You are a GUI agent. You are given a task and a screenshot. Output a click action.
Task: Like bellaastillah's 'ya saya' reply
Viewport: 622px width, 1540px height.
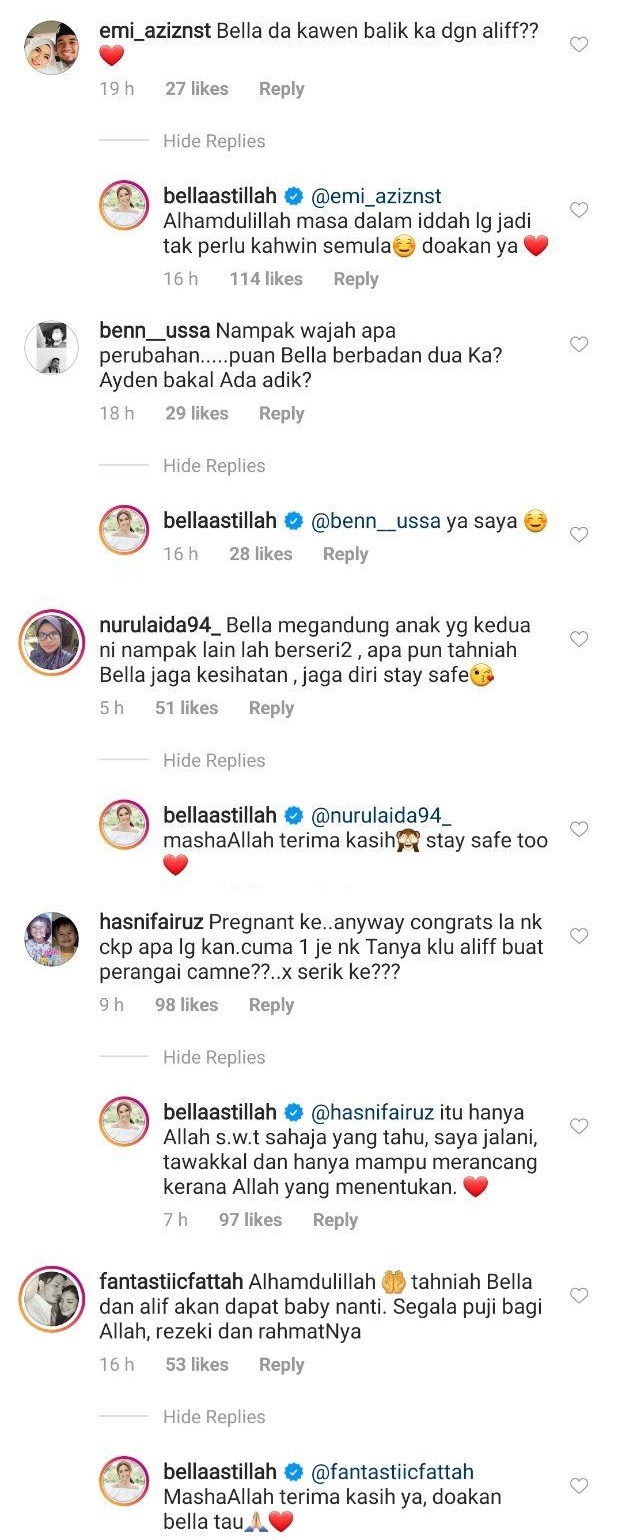[x=578, y=535]
